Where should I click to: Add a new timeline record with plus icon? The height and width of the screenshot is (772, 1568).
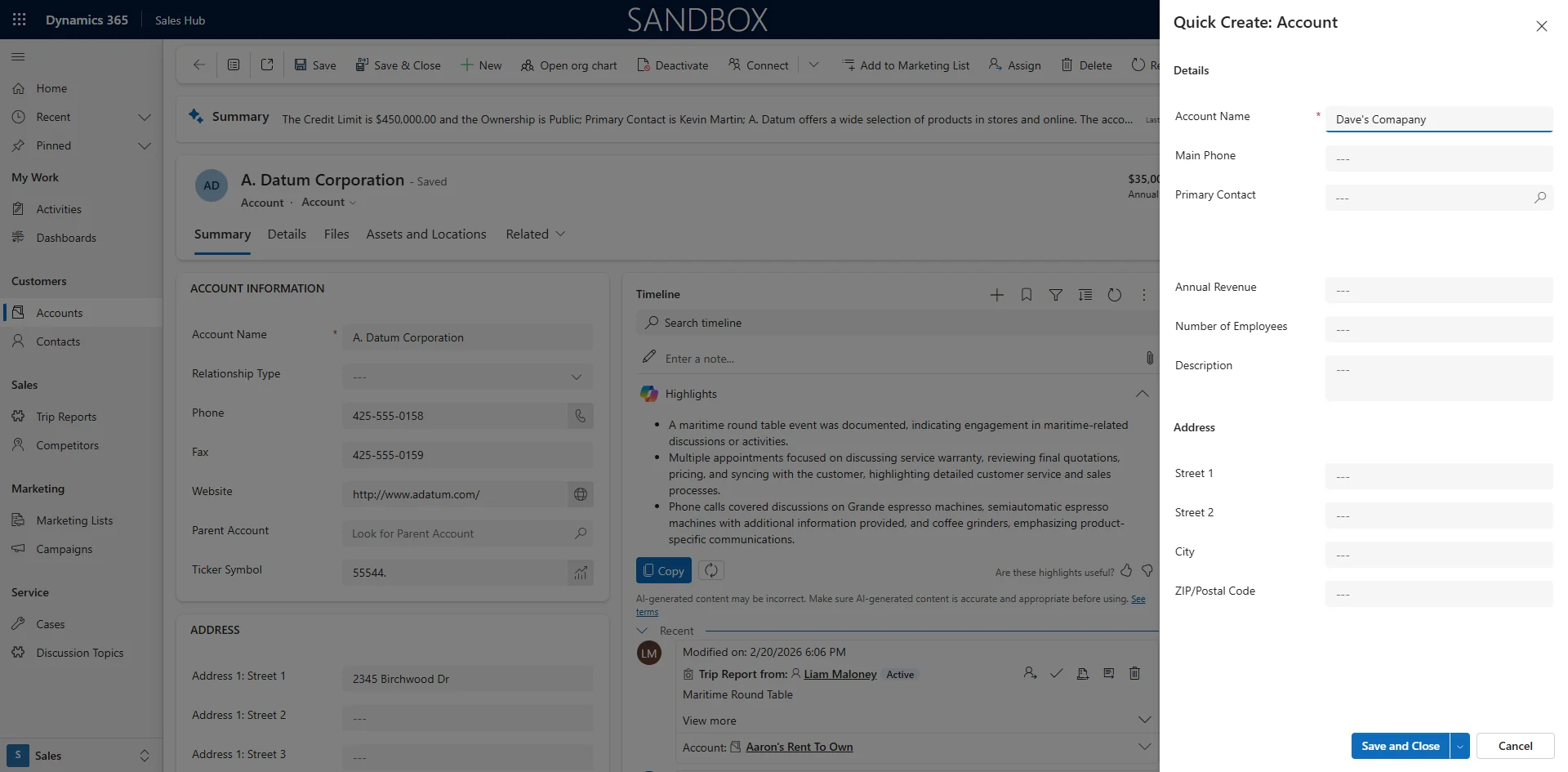(x=996, y=294)
